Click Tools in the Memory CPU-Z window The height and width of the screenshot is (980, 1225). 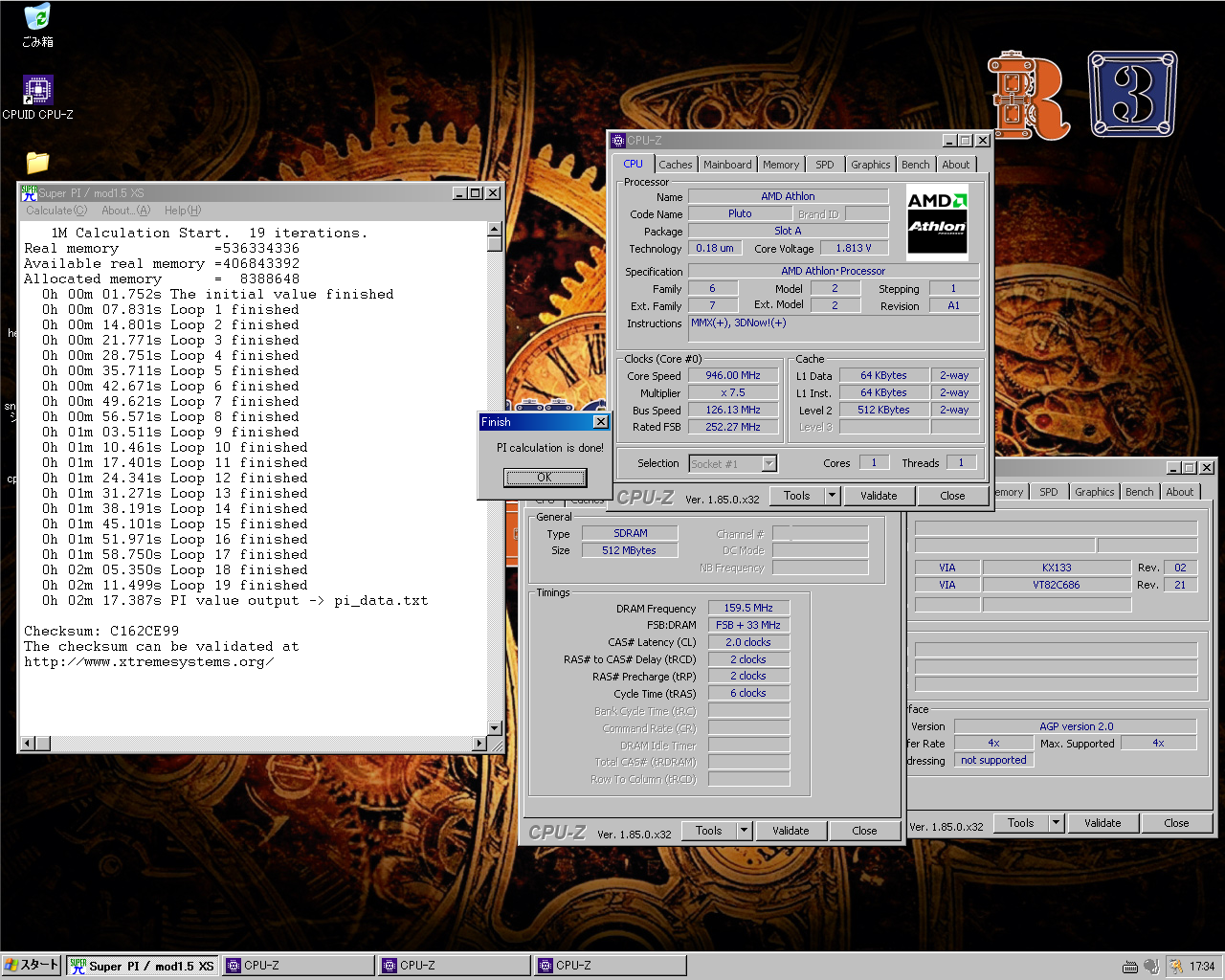pyautogui.click(x=708, y=831)
